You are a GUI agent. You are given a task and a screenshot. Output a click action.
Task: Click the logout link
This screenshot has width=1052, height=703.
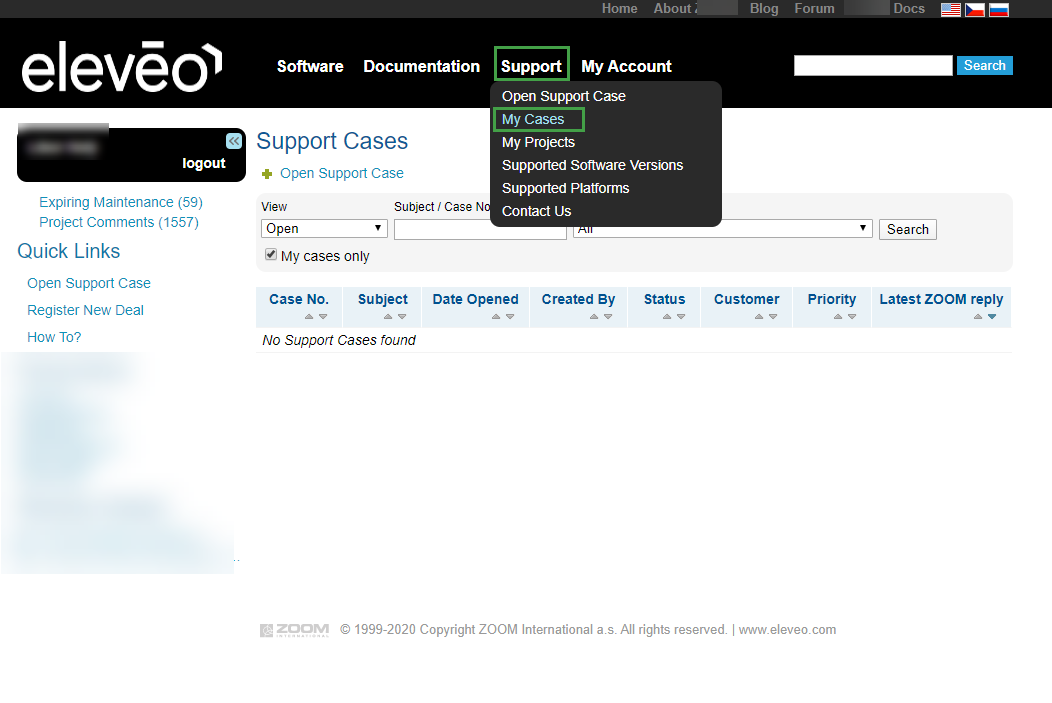tap(204, 163)
